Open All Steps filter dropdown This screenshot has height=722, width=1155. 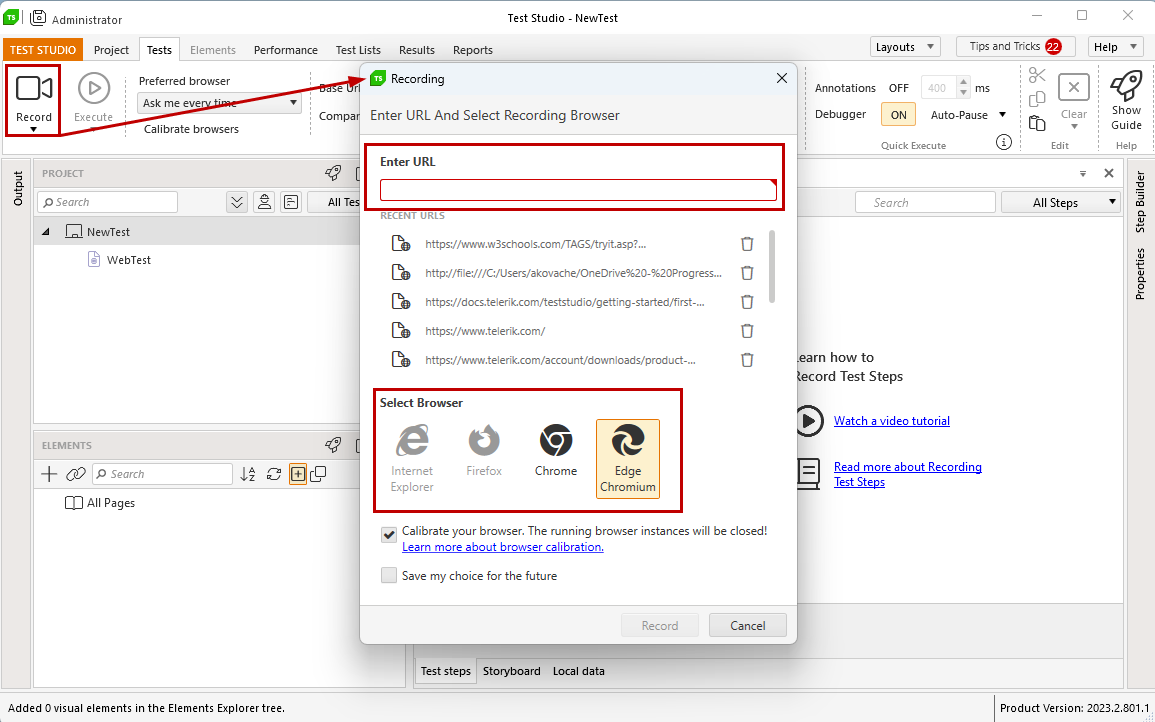point(1060,202)
